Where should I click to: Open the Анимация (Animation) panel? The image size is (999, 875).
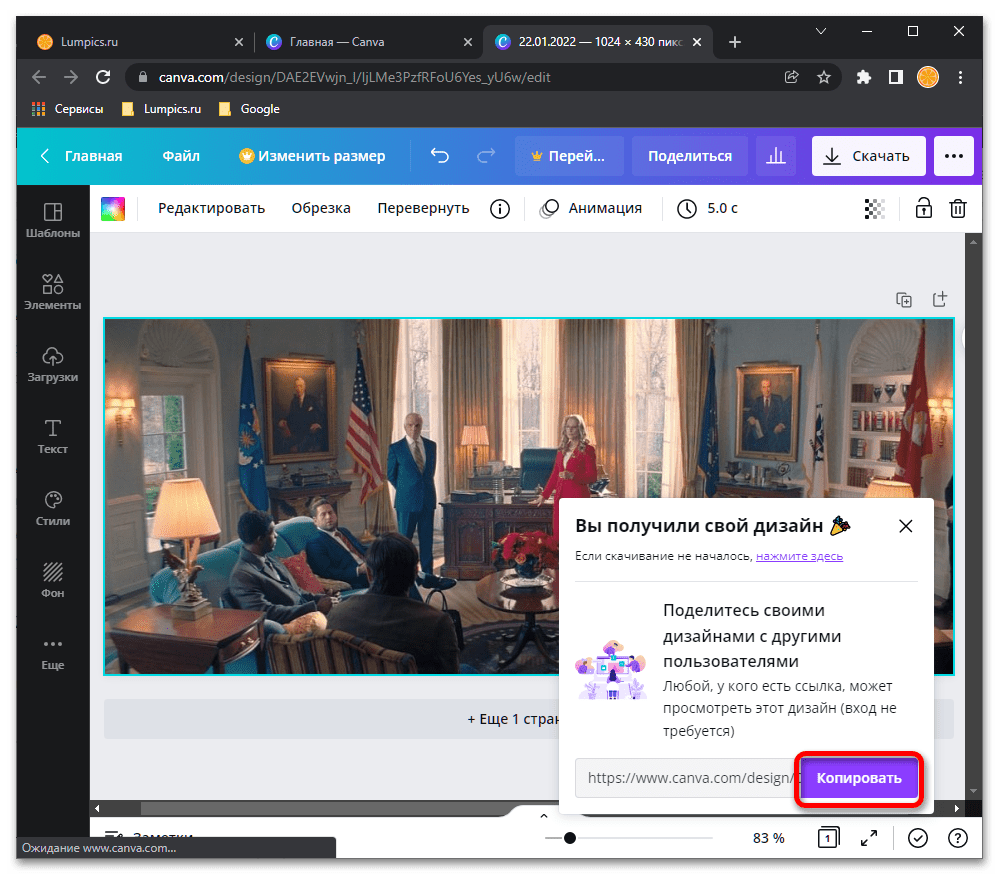(591, 208)
